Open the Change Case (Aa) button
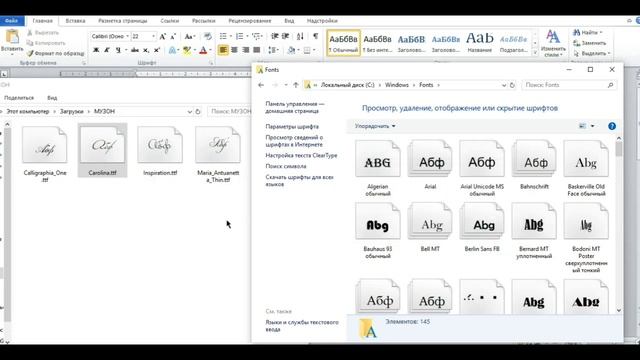The image size is (640, 360). click(x=189, y=37)
